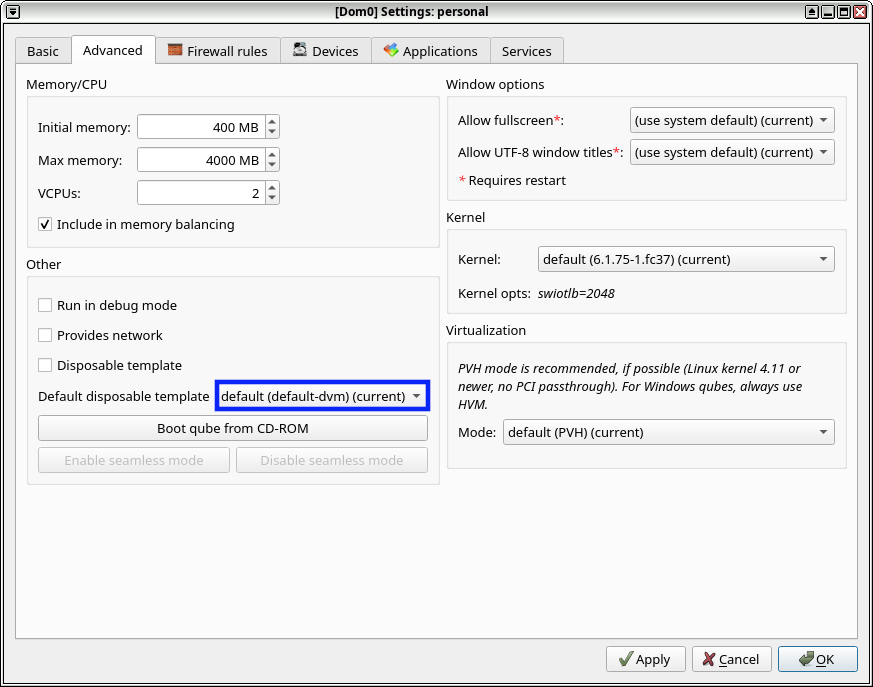The height and width of the screenshot is (687, 873).
Task: Click the Window options heading
Action: click(x=495, y=84)
